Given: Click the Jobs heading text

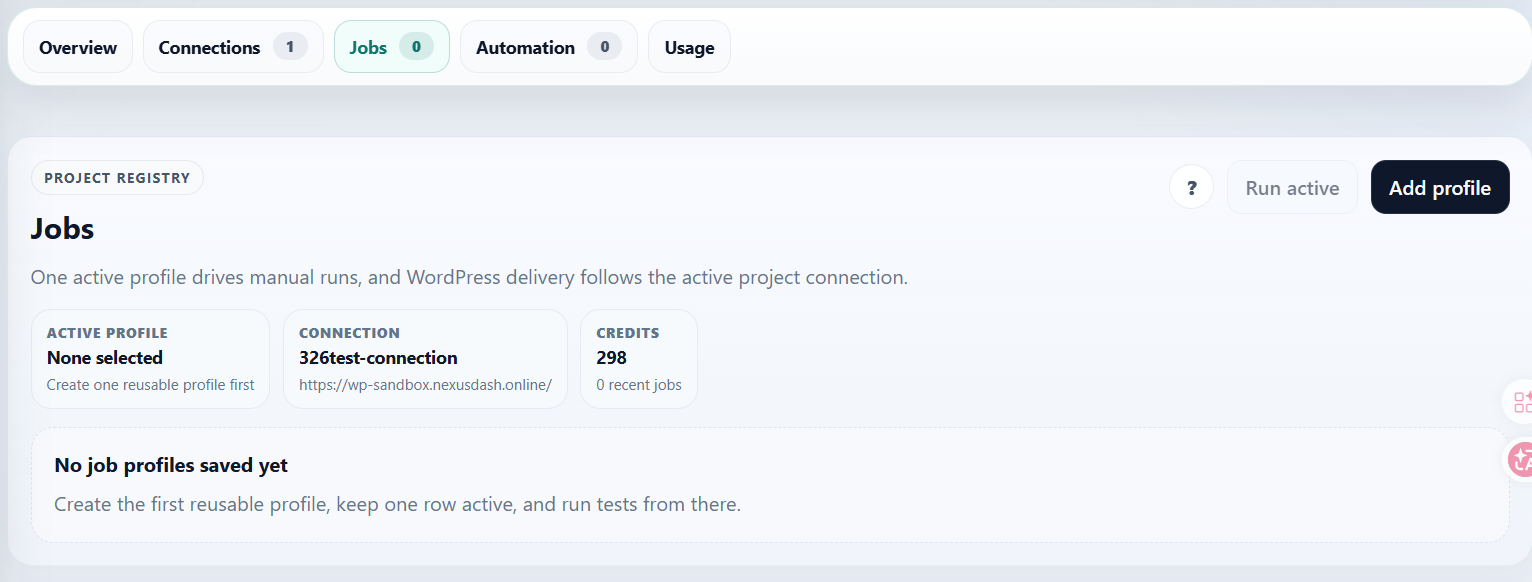Looking at the screenshot, I should (62, 229).
